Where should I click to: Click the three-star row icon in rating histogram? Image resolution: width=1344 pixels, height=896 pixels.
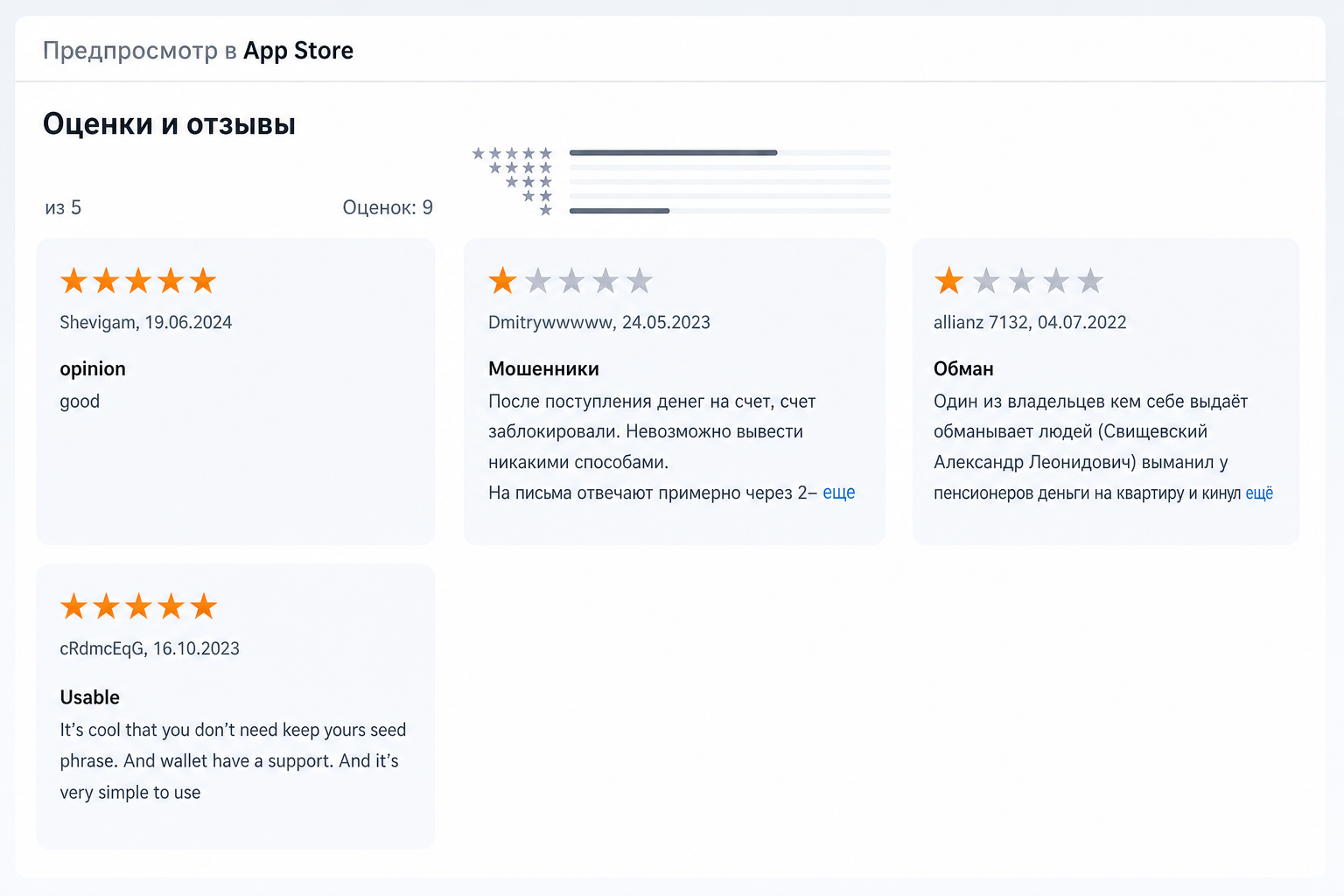tap(528, 182)
